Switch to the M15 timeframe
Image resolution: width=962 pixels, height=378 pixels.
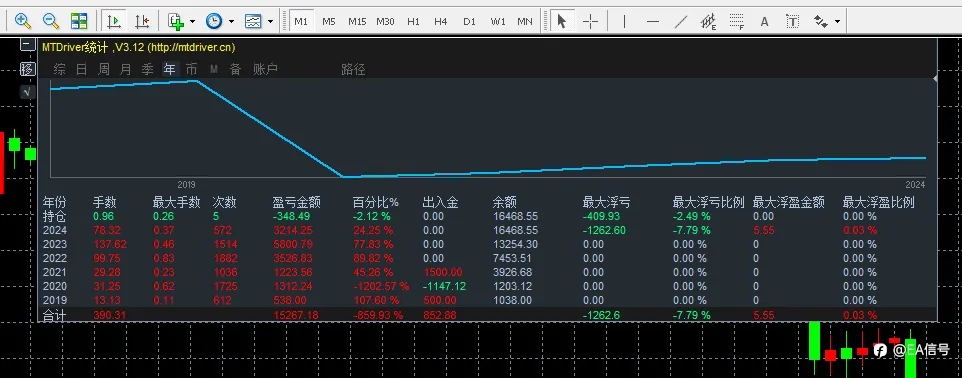[357, 21]
